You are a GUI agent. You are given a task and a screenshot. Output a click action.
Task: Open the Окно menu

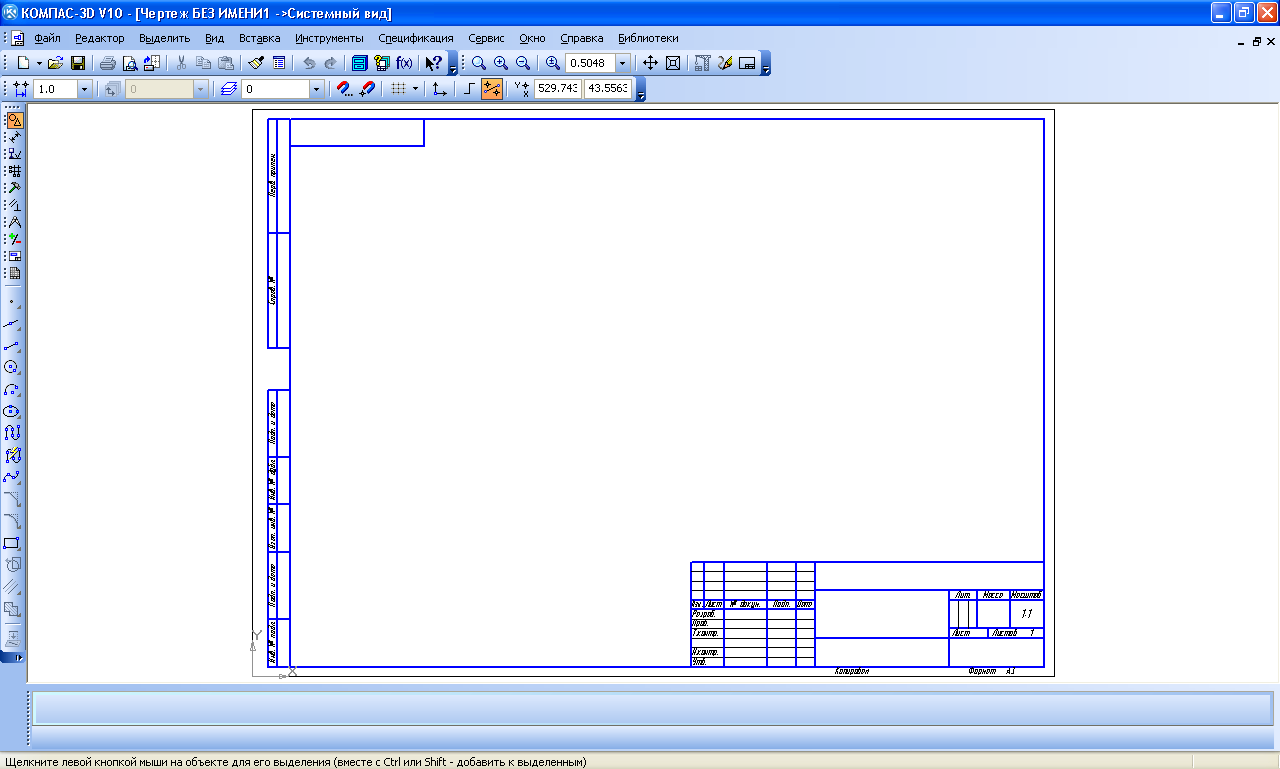[533, 38]
